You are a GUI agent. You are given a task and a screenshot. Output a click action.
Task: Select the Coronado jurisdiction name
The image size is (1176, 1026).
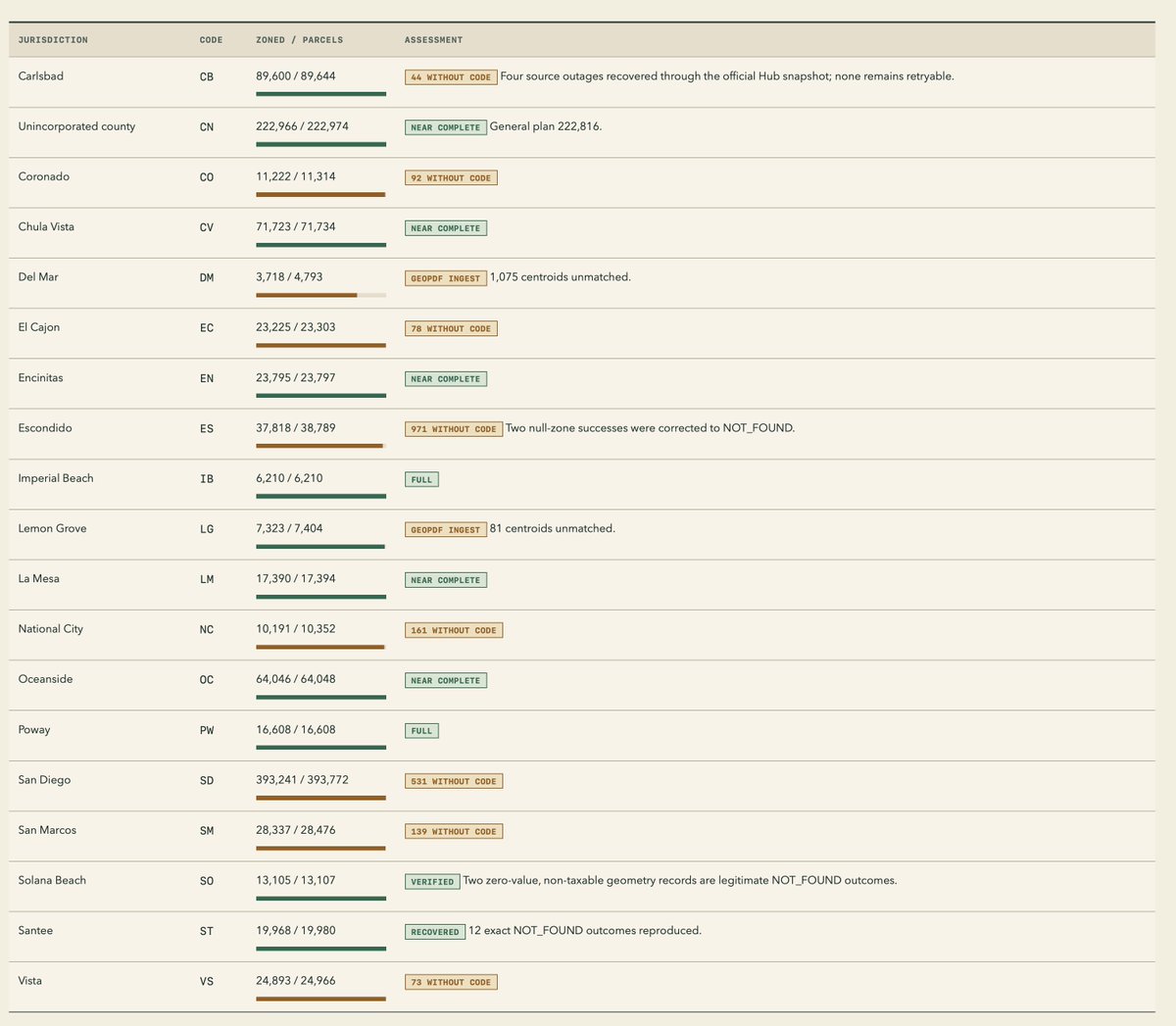click(43, 176)
